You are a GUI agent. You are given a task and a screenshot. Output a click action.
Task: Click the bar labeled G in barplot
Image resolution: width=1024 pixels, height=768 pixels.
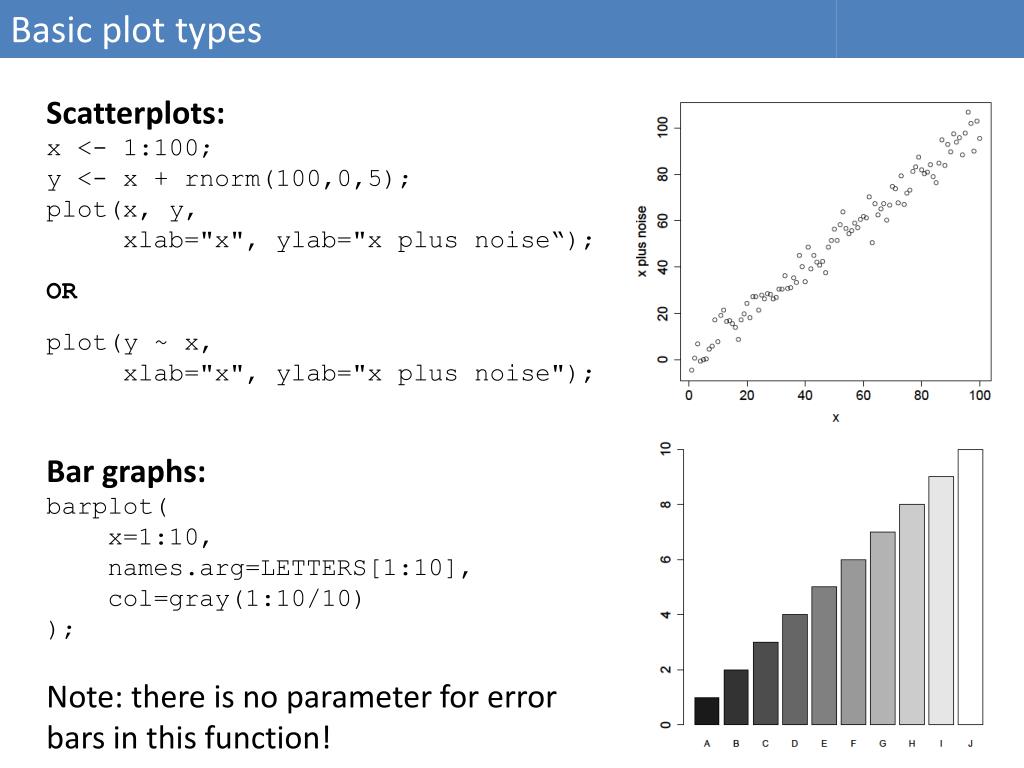(882, 628)
